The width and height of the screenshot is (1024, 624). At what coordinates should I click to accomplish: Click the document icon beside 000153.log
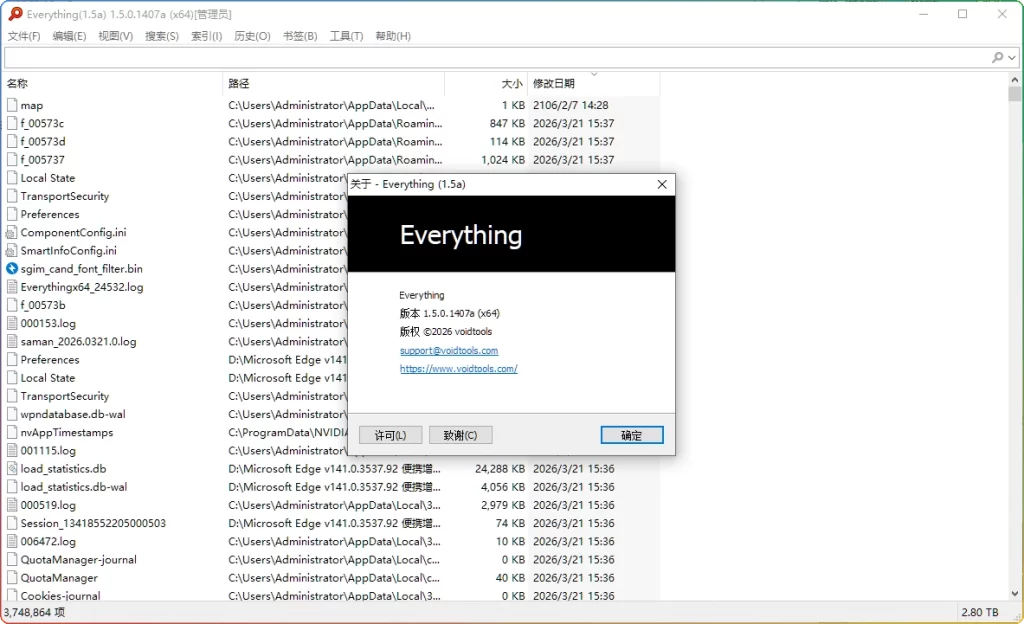coord(10,323)
